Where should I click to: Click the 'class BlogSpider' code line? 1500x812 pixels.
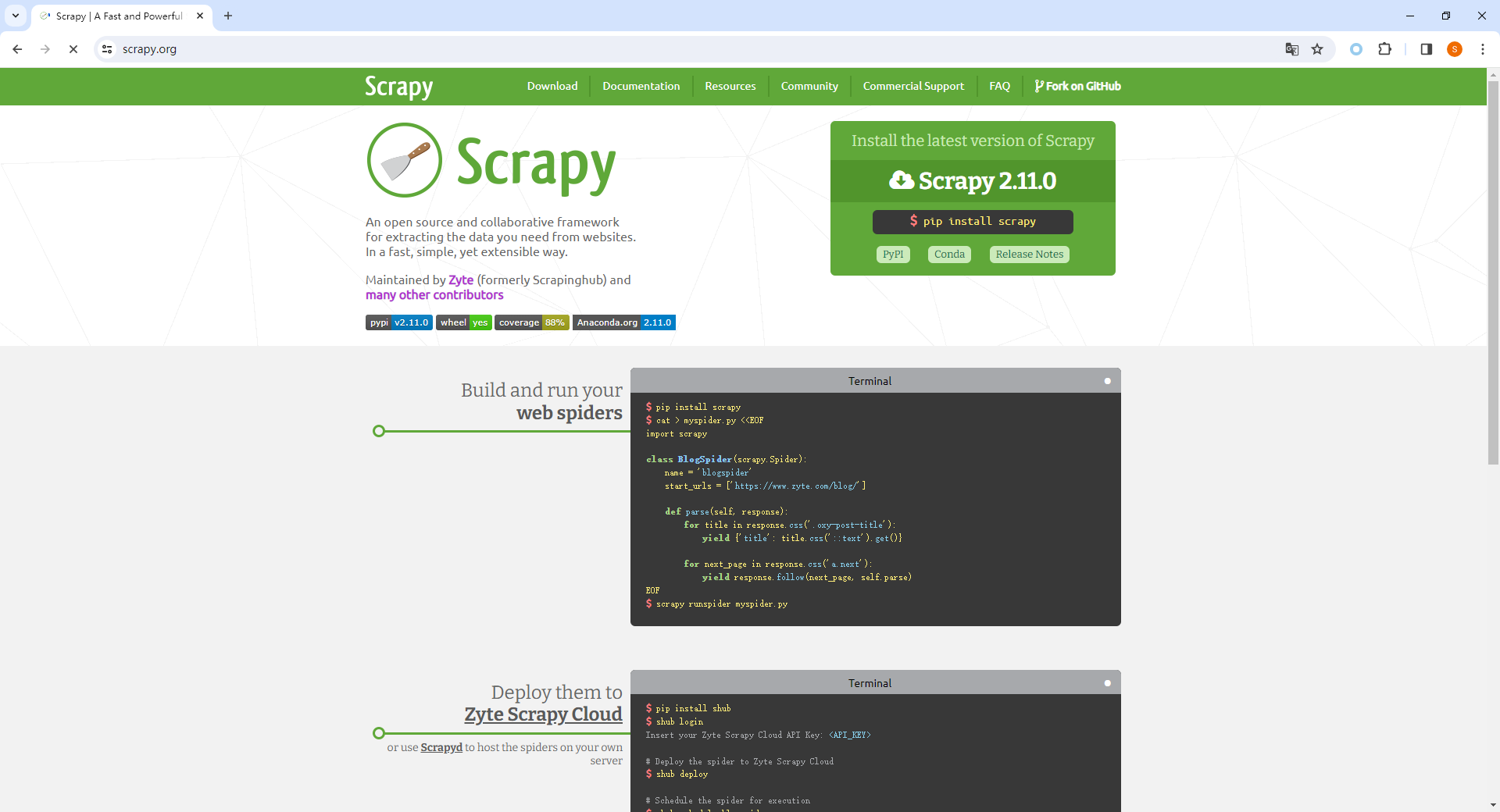(727, 459)
